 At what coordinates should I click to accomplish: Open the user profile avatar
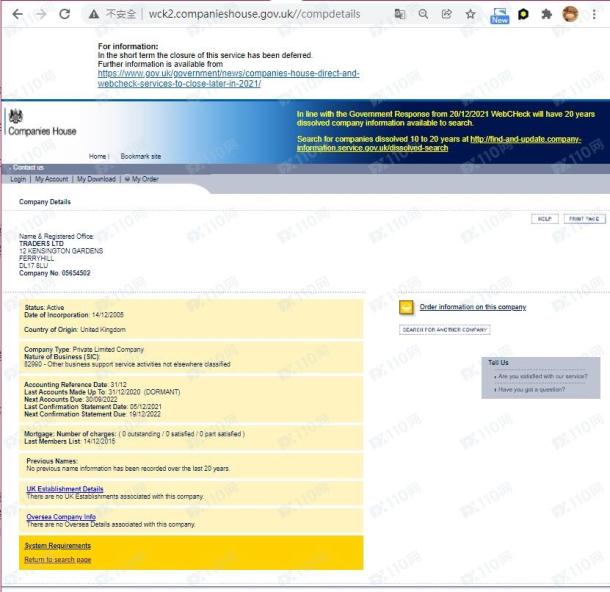coord(570,14)
